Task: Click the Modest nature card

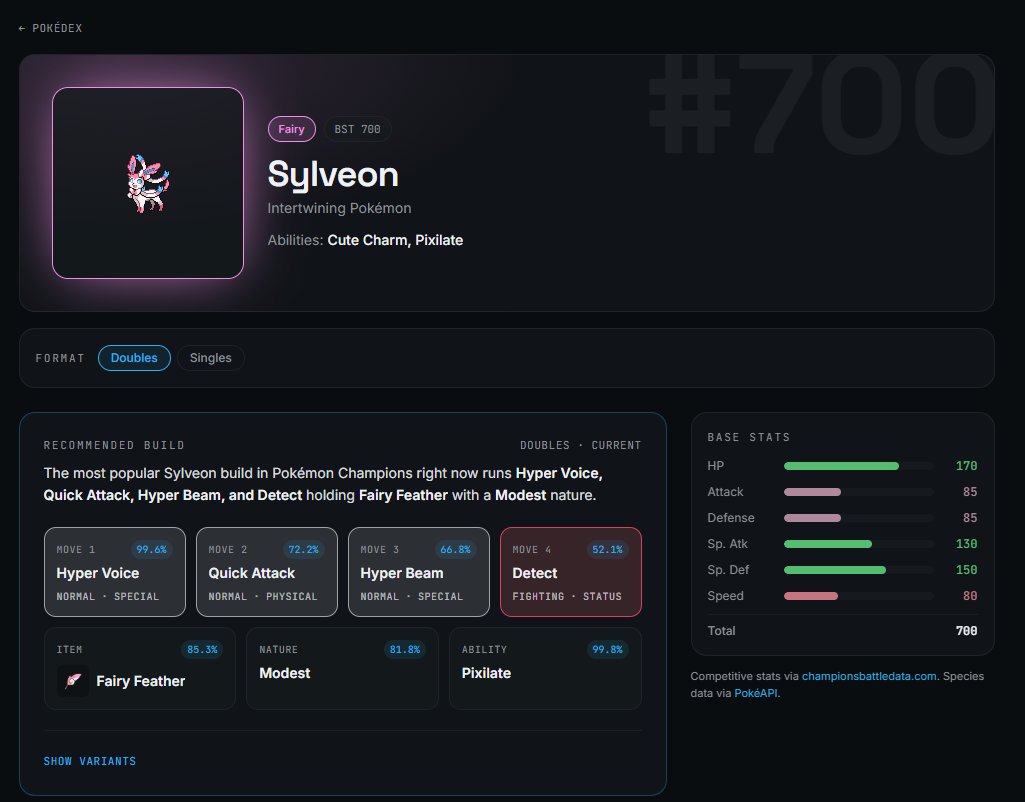Action: (x=343, y=669)
